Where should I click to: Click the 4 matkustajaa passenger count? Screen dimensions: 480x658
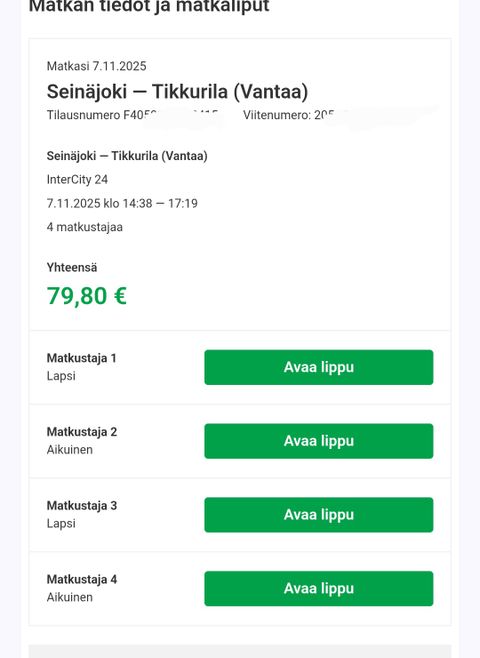85,227
